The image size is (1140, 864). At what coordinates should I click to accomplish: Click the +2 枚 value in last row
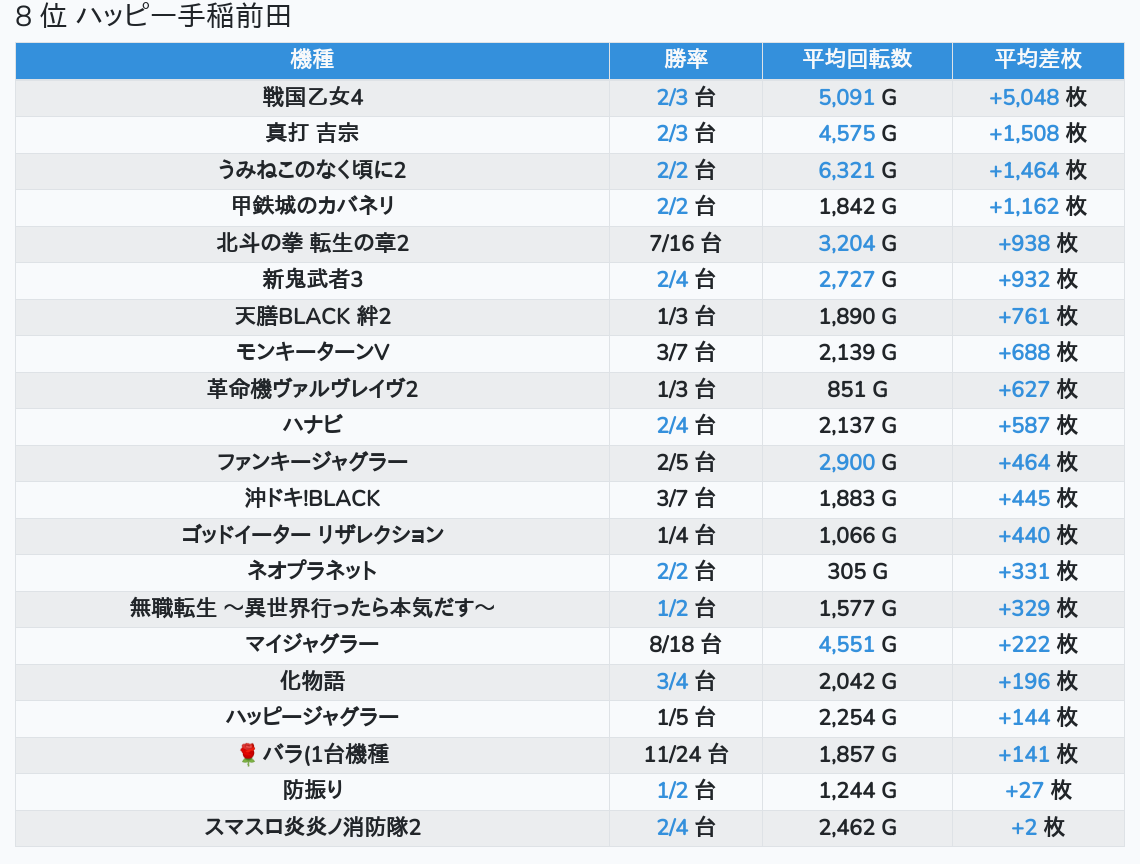pyautogui.click(x=1037, y=827)
